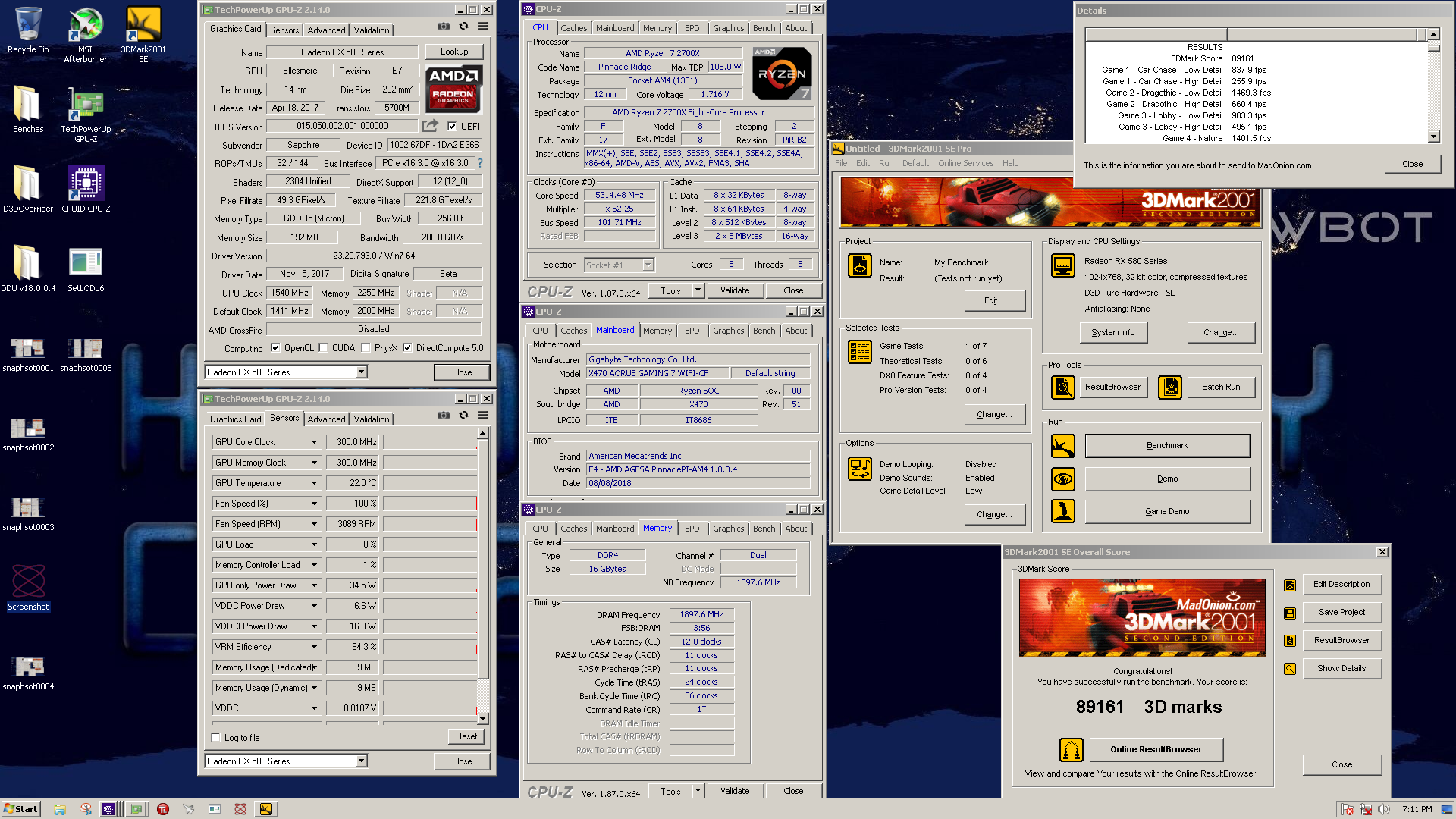Open Tools dropdown arrow in top CPU-Z window
1456x819 pixels.
point(698,290)
